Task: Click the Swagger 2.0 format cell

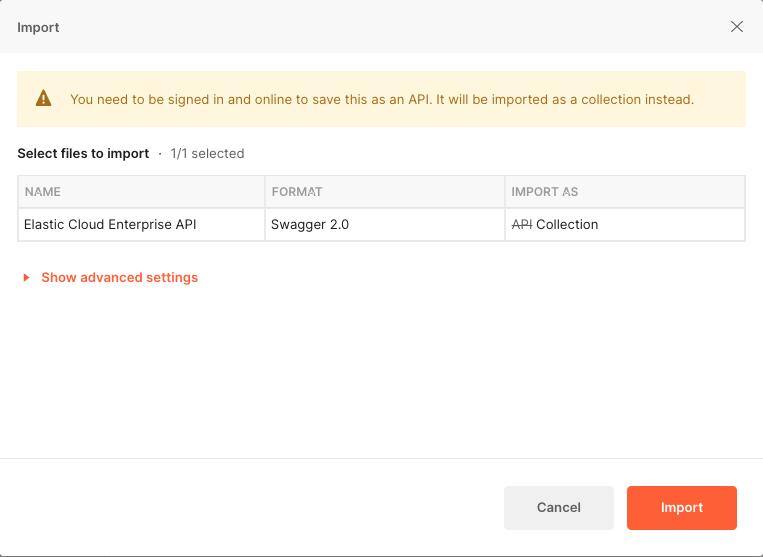Action: click(x=310, y=225)
